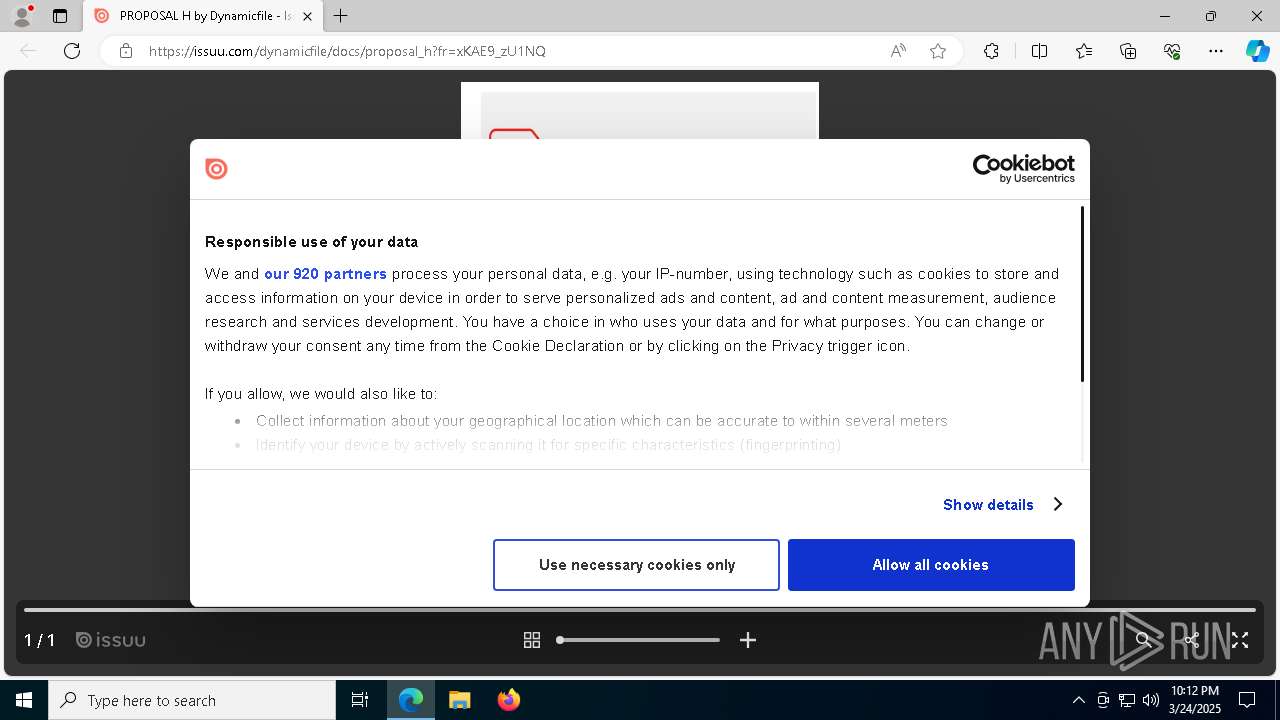Open a new browser tab

click(340, 16)
